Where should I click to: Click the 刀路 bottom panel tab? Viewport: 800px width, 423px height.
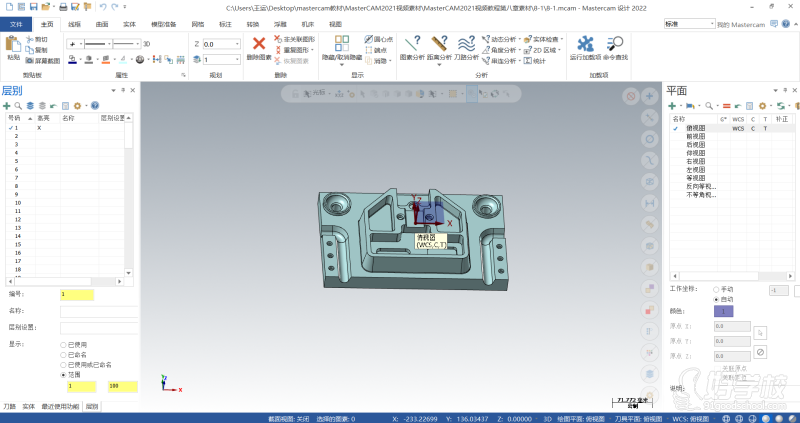point(9,407)
